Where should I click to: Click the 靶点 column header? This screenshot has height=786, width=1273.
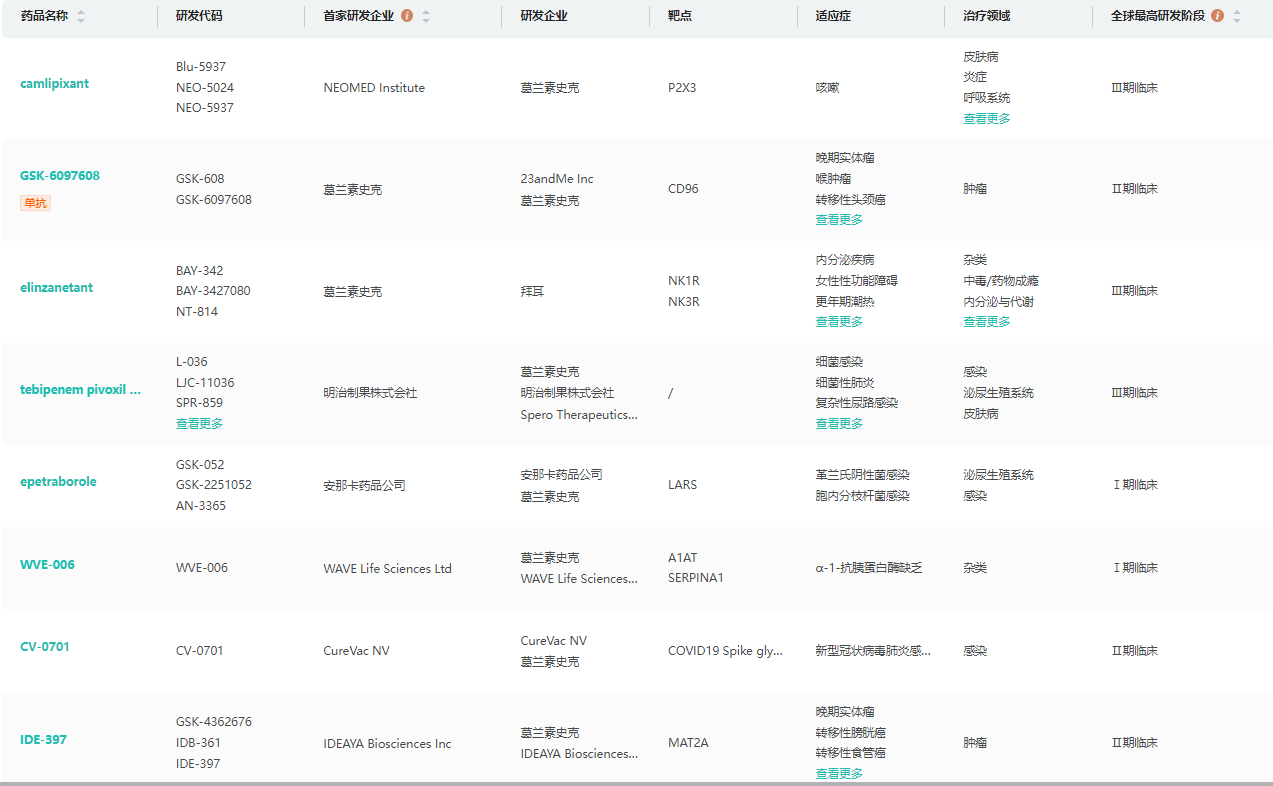[680, 16]
